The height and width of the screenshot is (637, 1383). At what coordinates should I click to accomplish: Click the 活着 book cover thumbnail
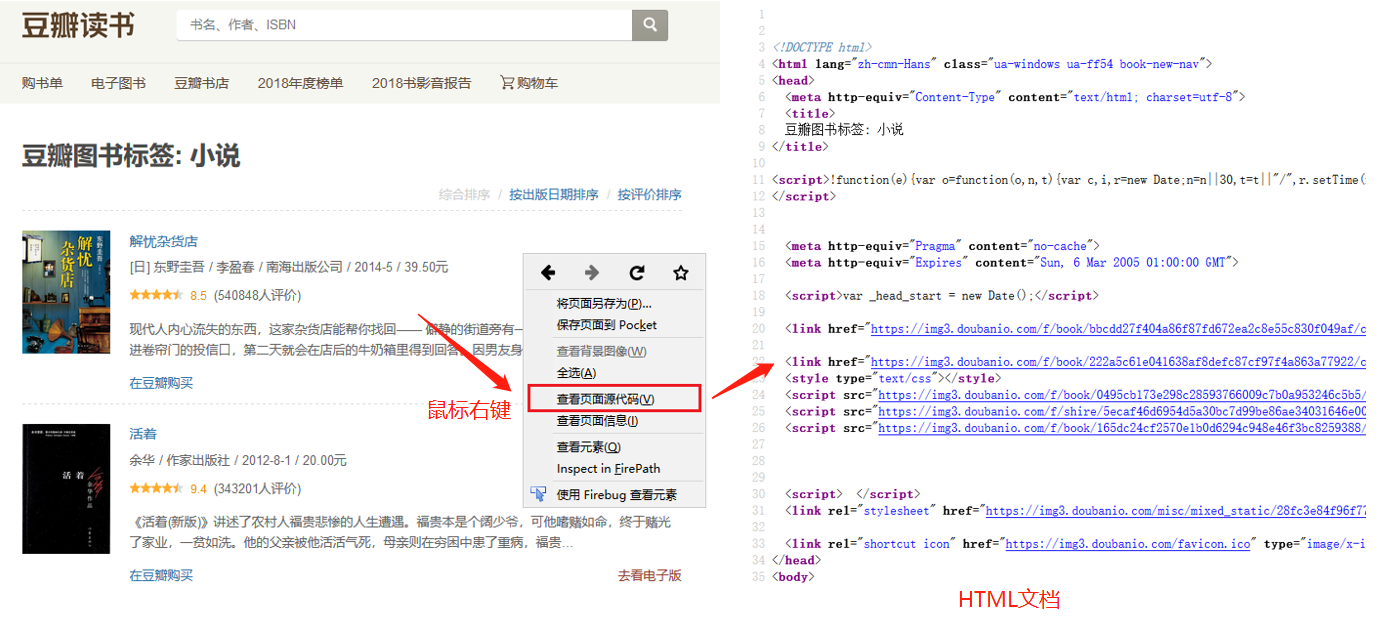(66, 489)
